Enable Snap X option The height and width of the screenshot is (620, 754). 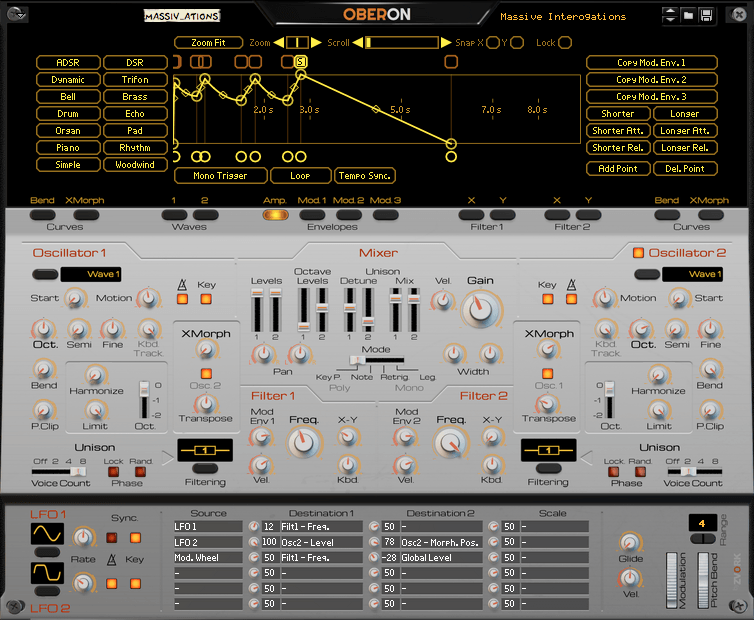(492, 43)
